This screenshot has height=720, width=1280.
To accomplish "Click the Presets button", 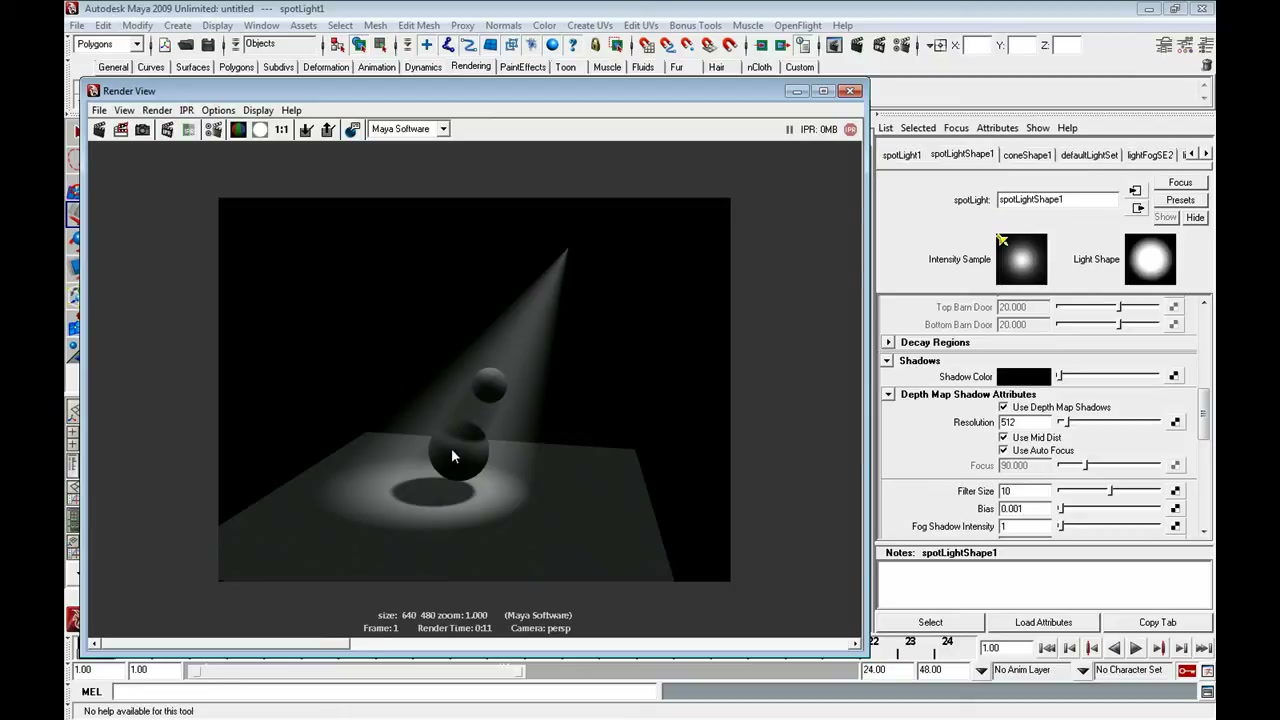I will click(x=1180, y=200).
